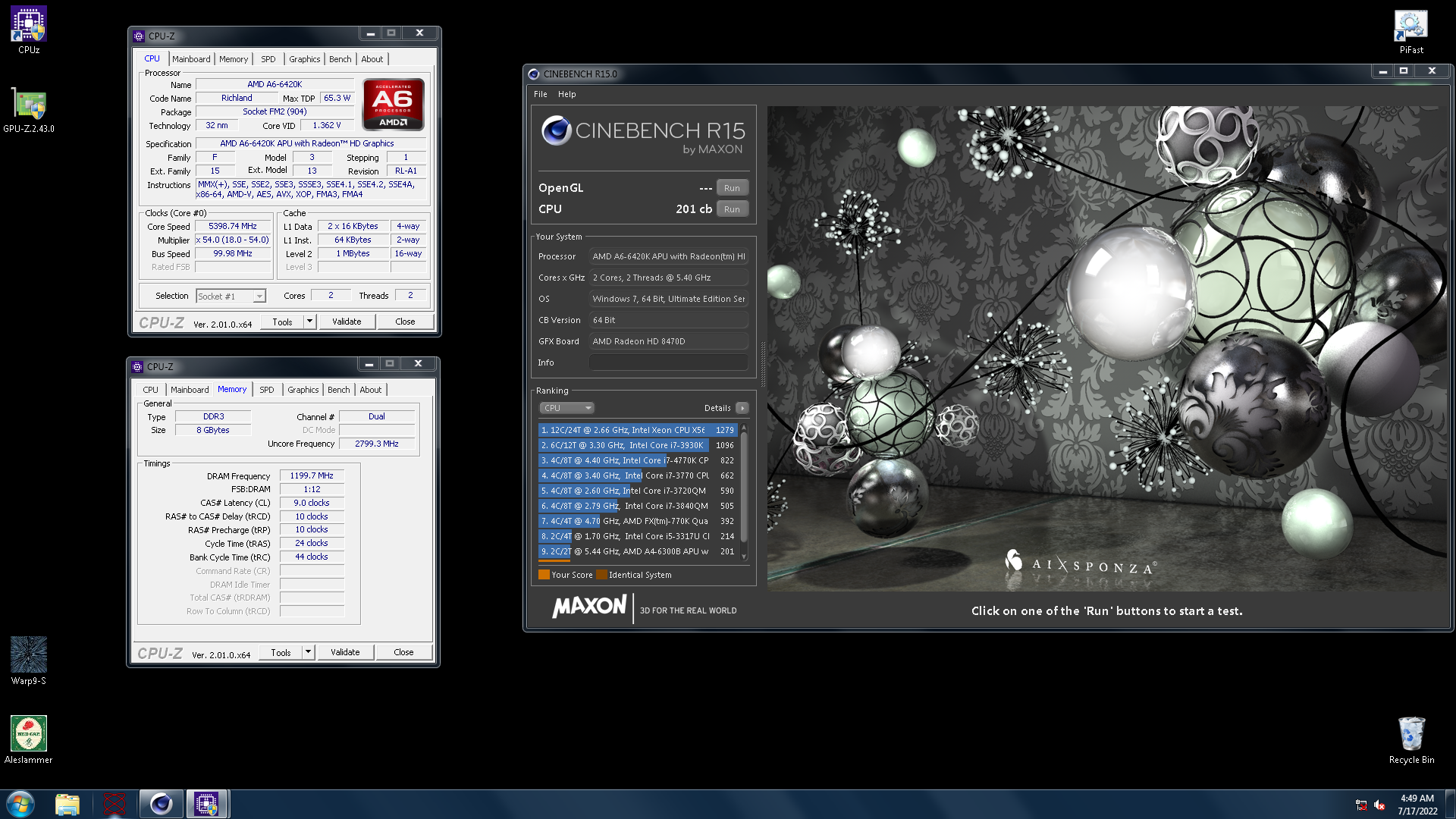The height and width of the screenshot is (819, 1456).
Task: Switch to Graphics tab in top CPU-Z
Action: coord(305,59)
